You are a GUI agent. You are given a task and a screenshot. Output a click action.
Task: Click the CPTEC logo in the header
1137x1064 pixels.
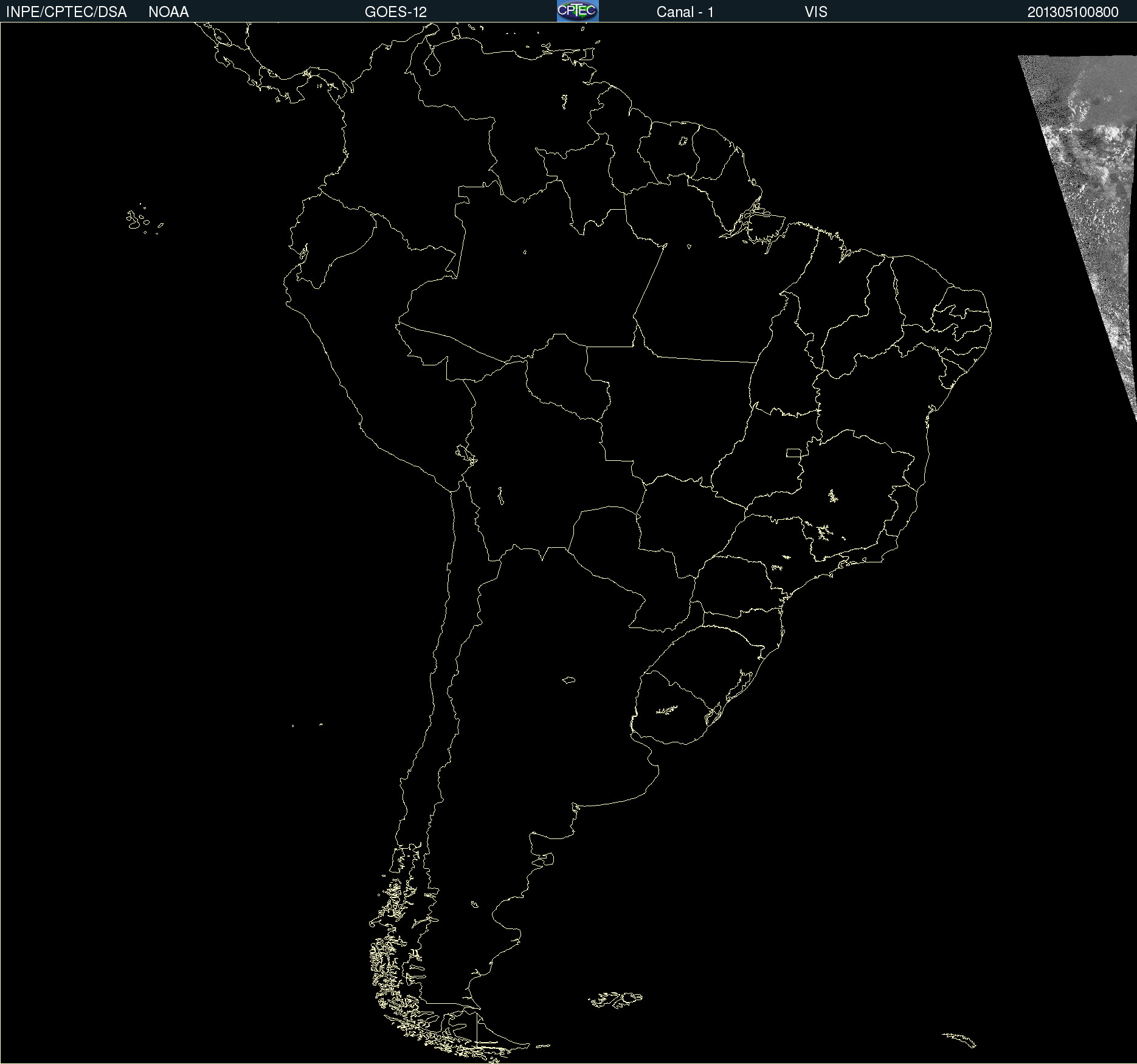click(578, 11)
